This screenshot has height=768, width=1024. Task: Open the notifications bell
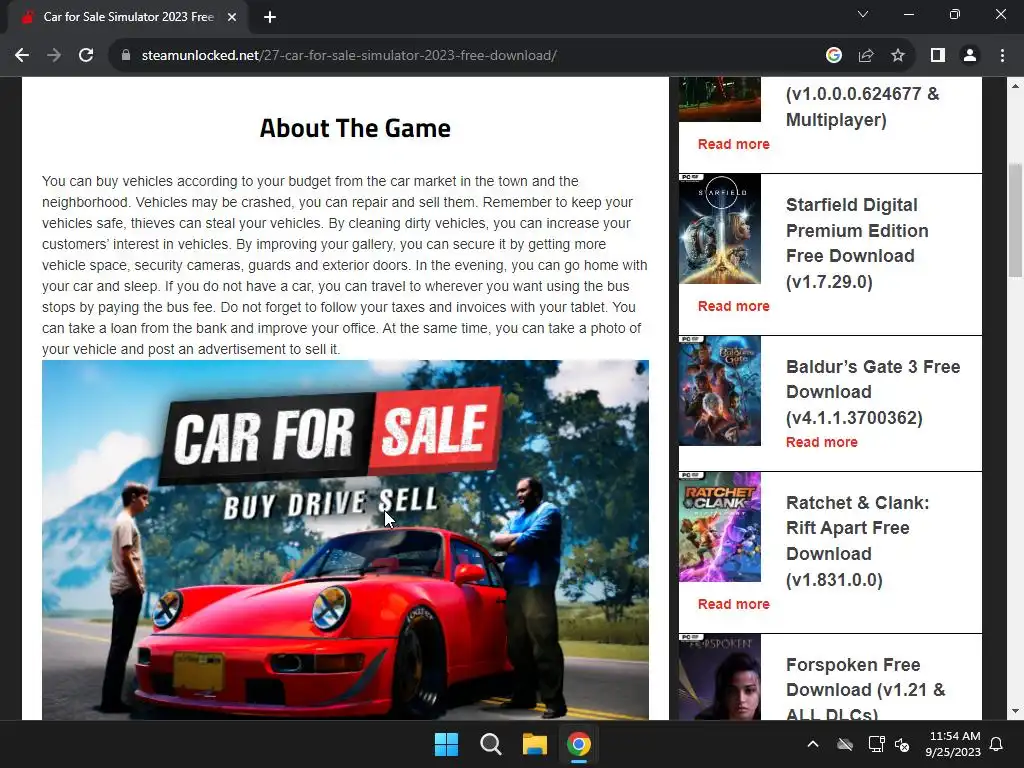click(997, 744)
